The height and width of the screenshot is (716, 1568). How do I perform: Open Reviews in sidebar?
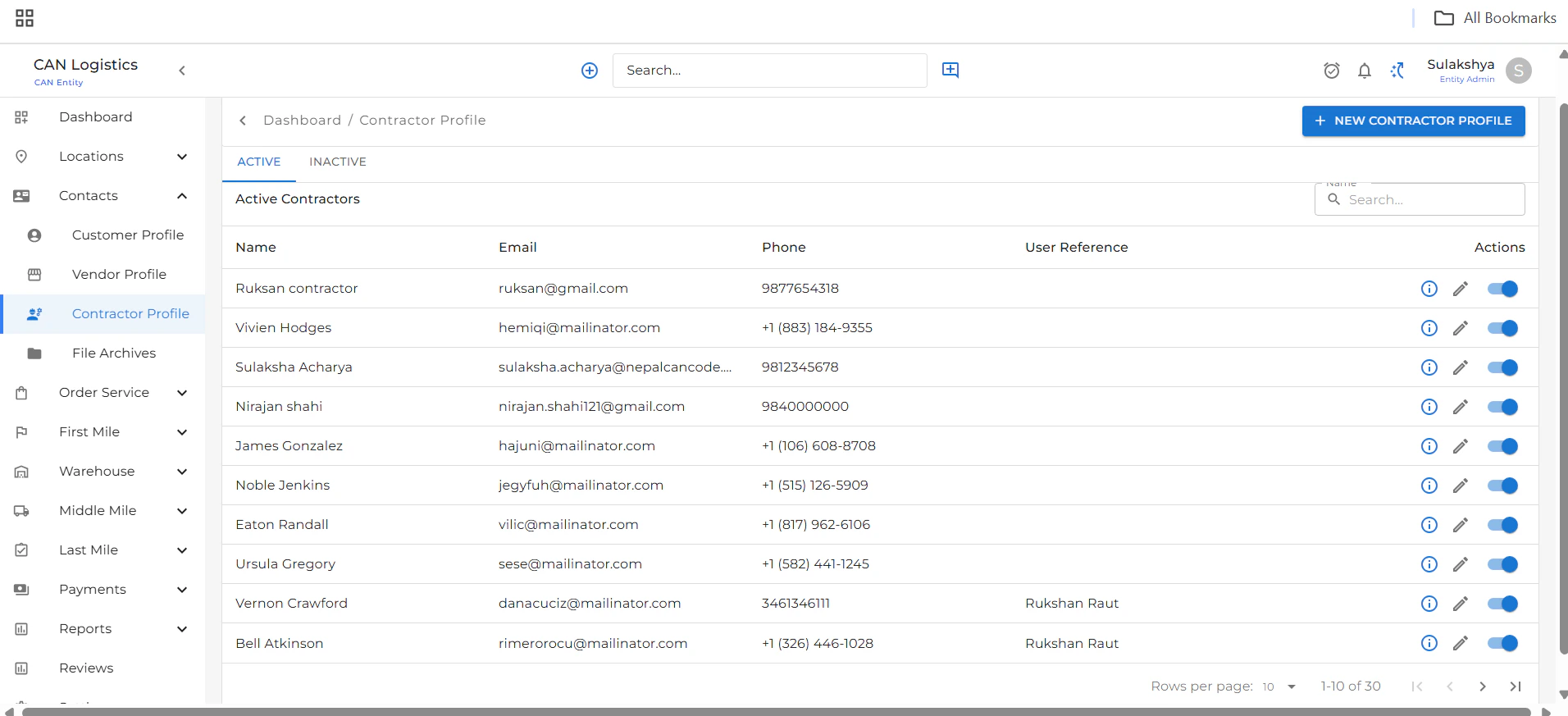pos(103,668)
